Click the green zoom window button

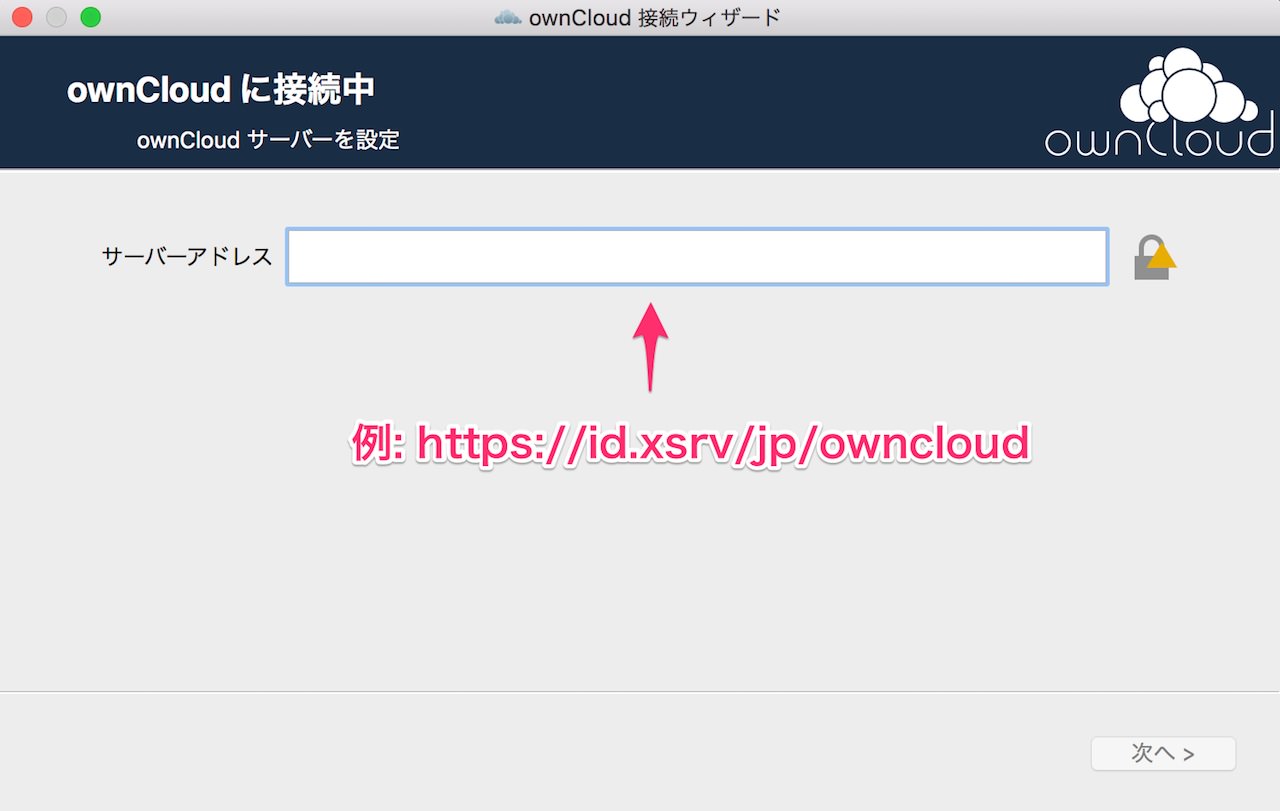(90, 17)
